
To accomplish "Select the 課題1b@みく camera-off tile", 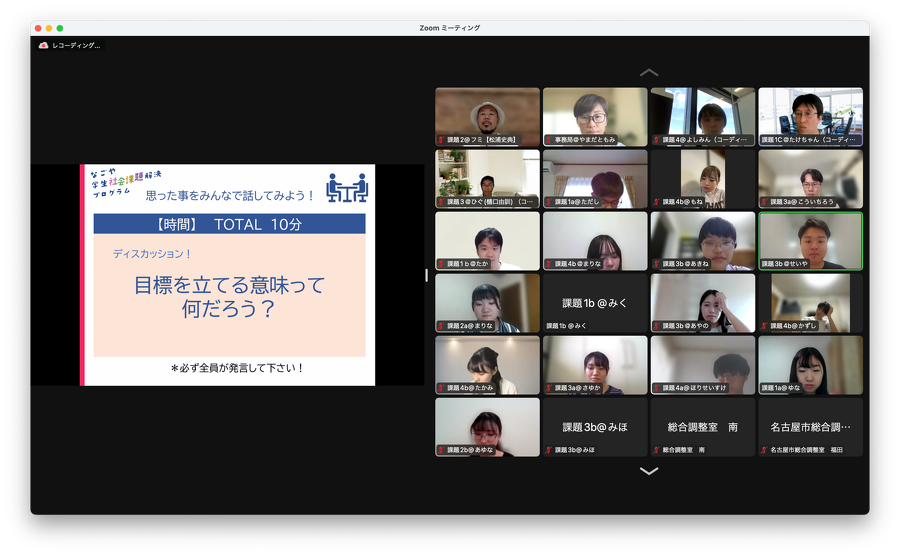I will pyautogui.click(x=595, y=303).
